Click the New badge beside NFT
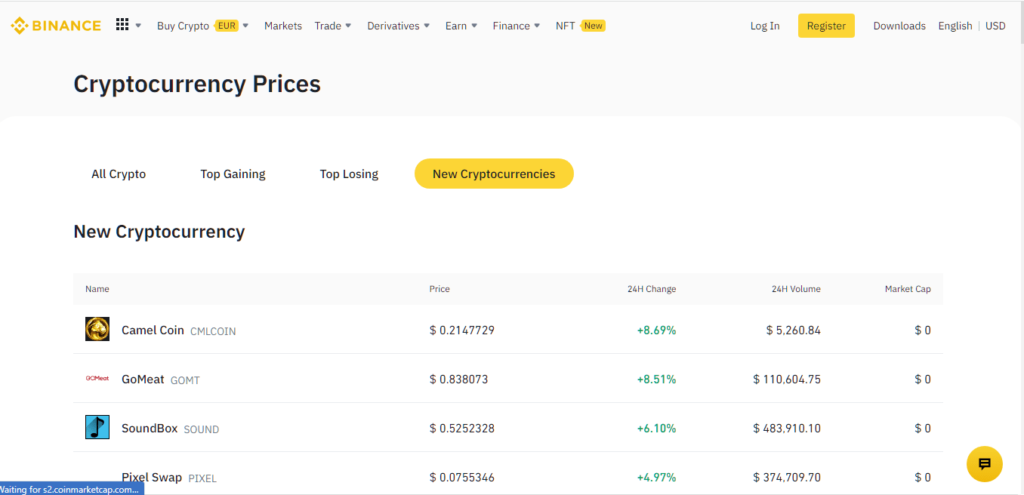The height and width of the screenshot is (495, 1024). 593,26
